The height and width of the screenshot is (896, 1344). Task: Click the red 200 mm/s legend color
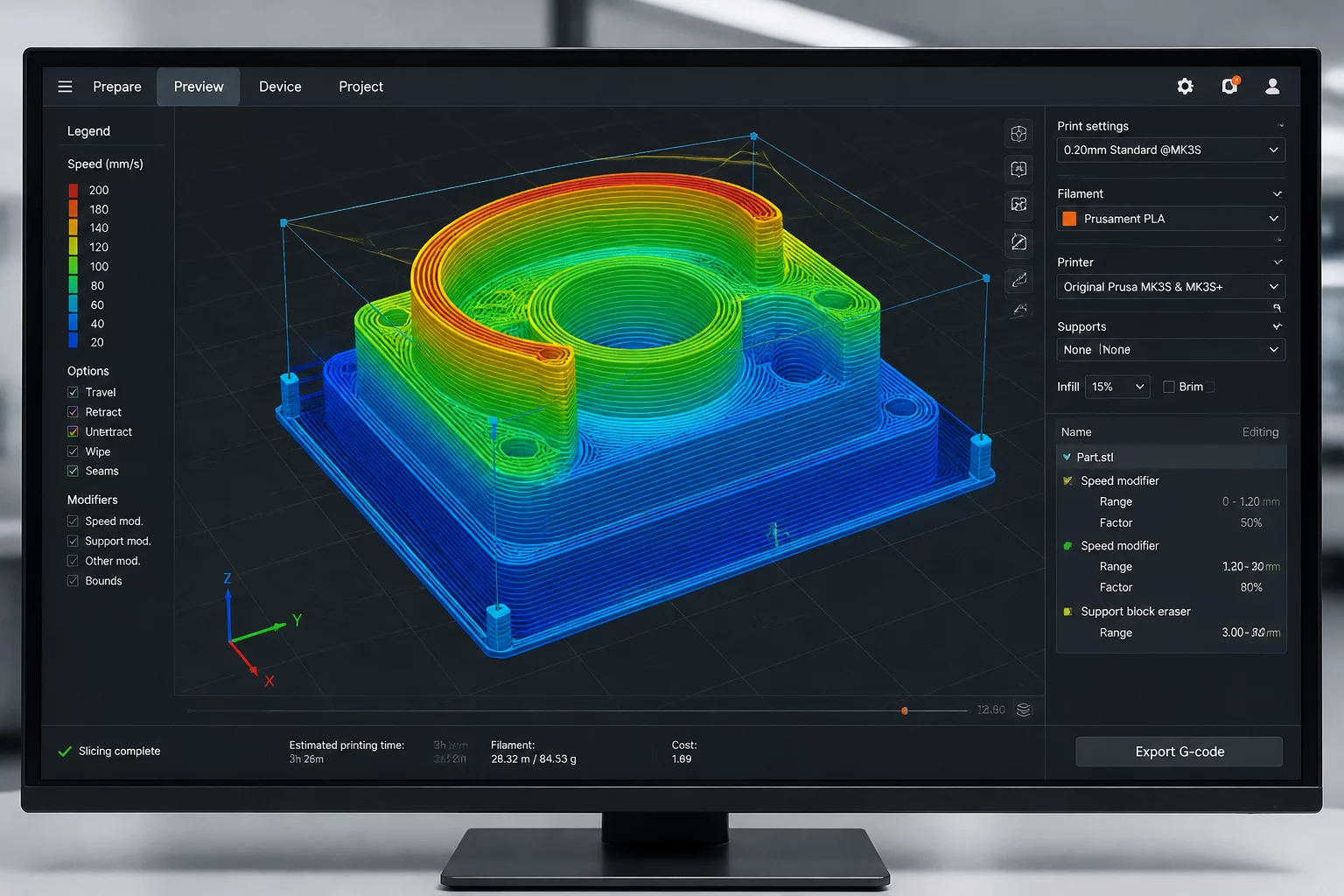coord(73,190)
